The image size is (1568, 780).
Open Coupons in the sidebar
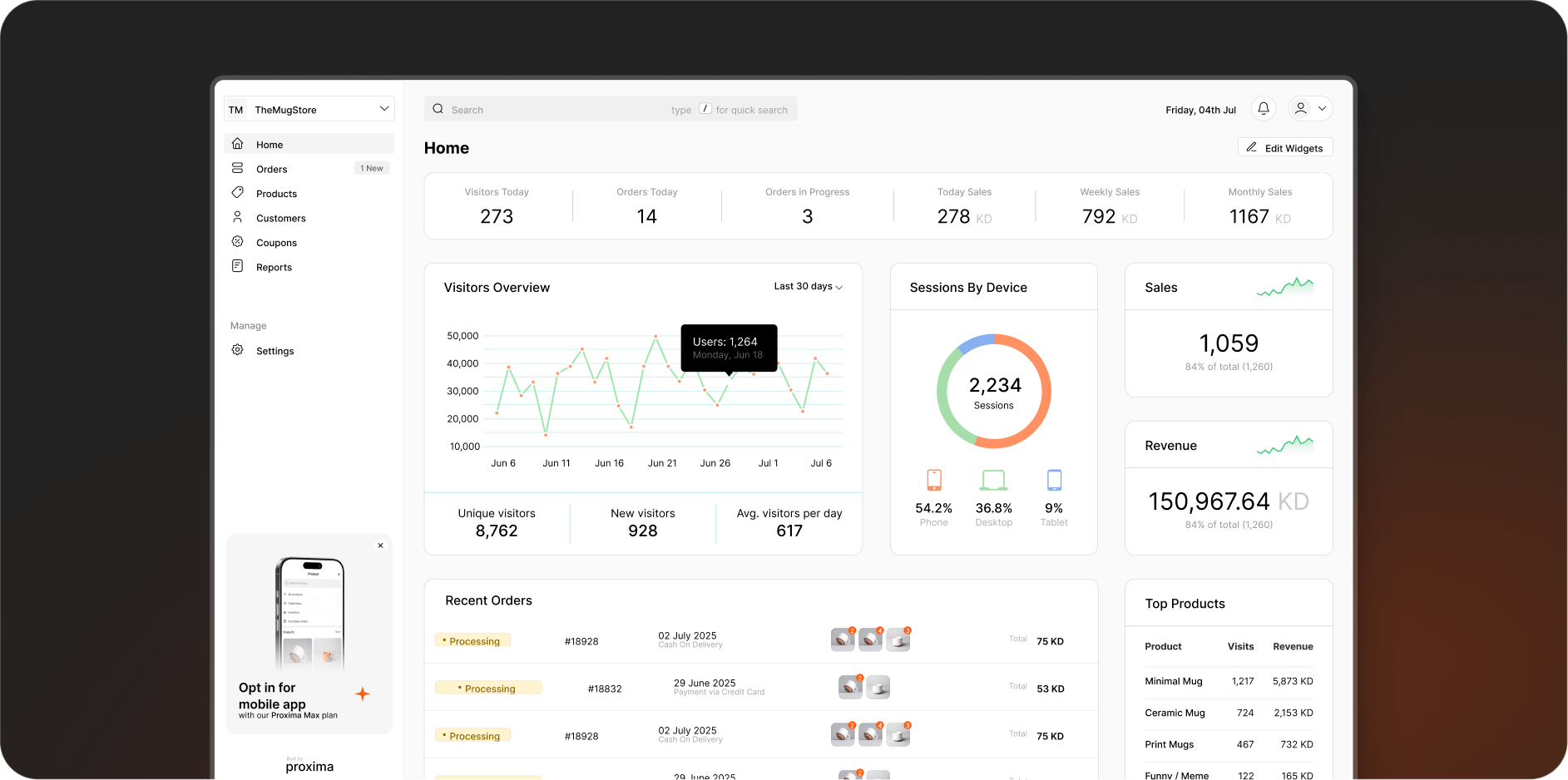[x=309, y=243]
